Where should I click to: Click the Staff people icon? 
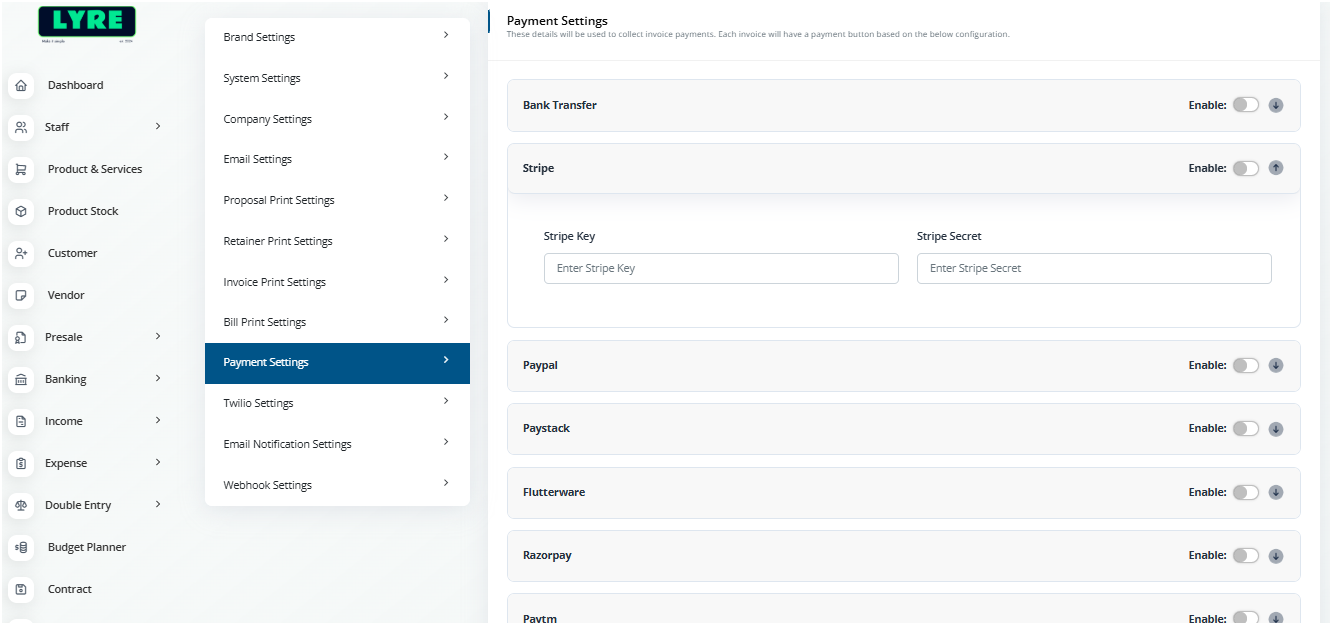tap(21, 128)
